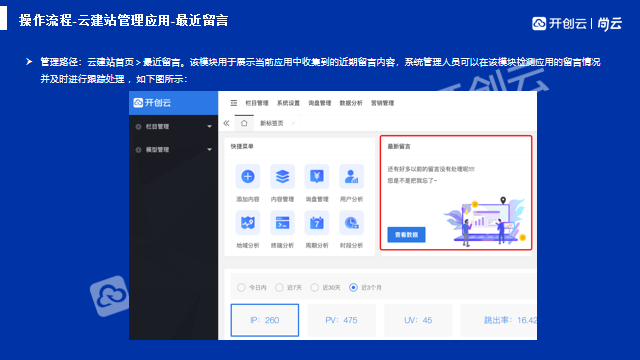Open the 添加内容 shortcut icon
Viewport: 640px width, 360px height.
(248, 176)
